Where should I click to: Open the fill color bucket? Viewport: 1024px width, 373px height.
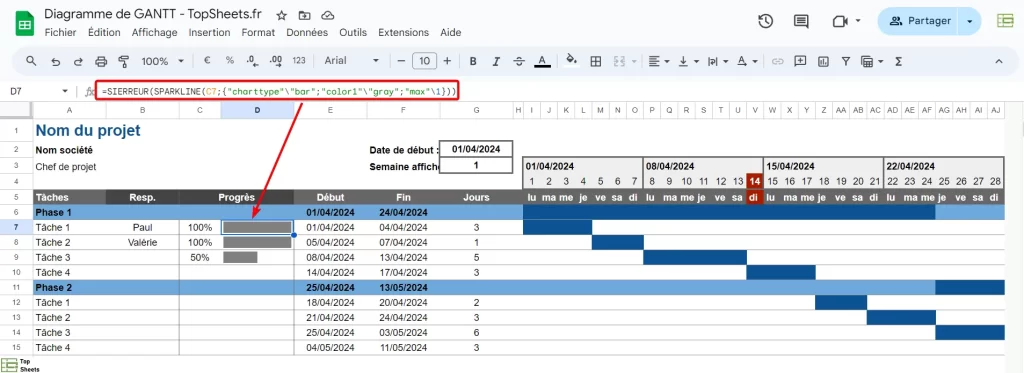[x=571, y=61]
